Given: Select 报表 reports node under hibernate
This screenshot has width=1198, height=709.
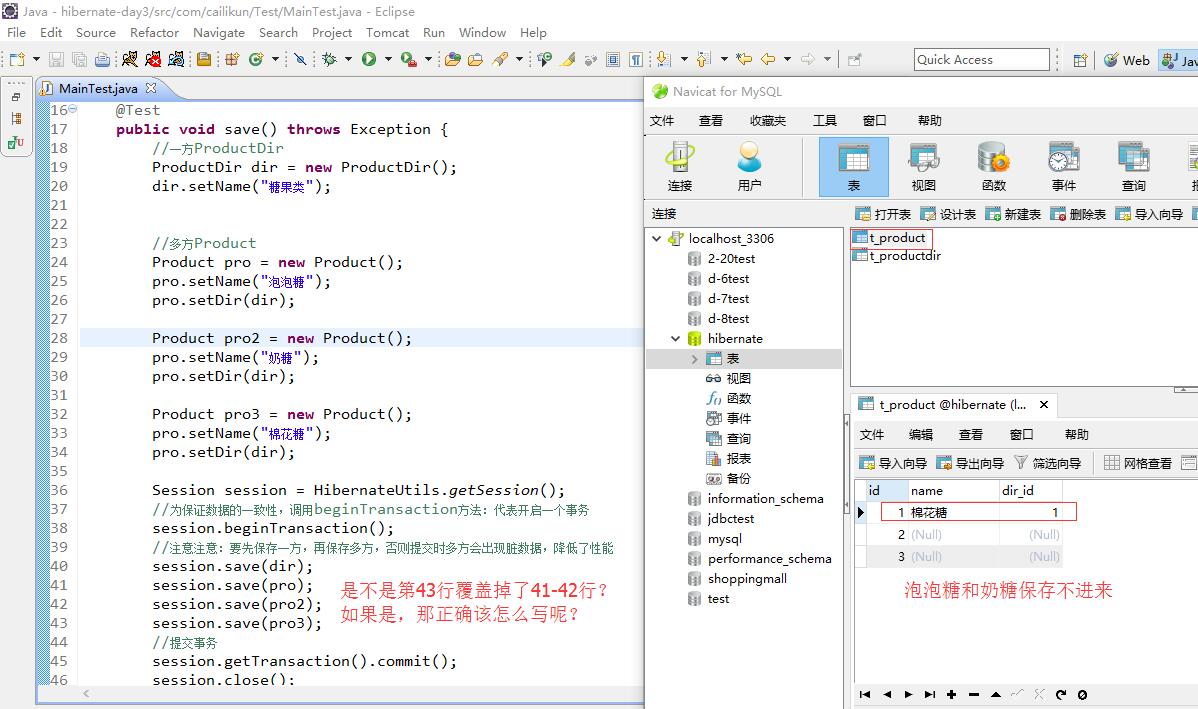Looking at the screenshot, I should 729,458.
